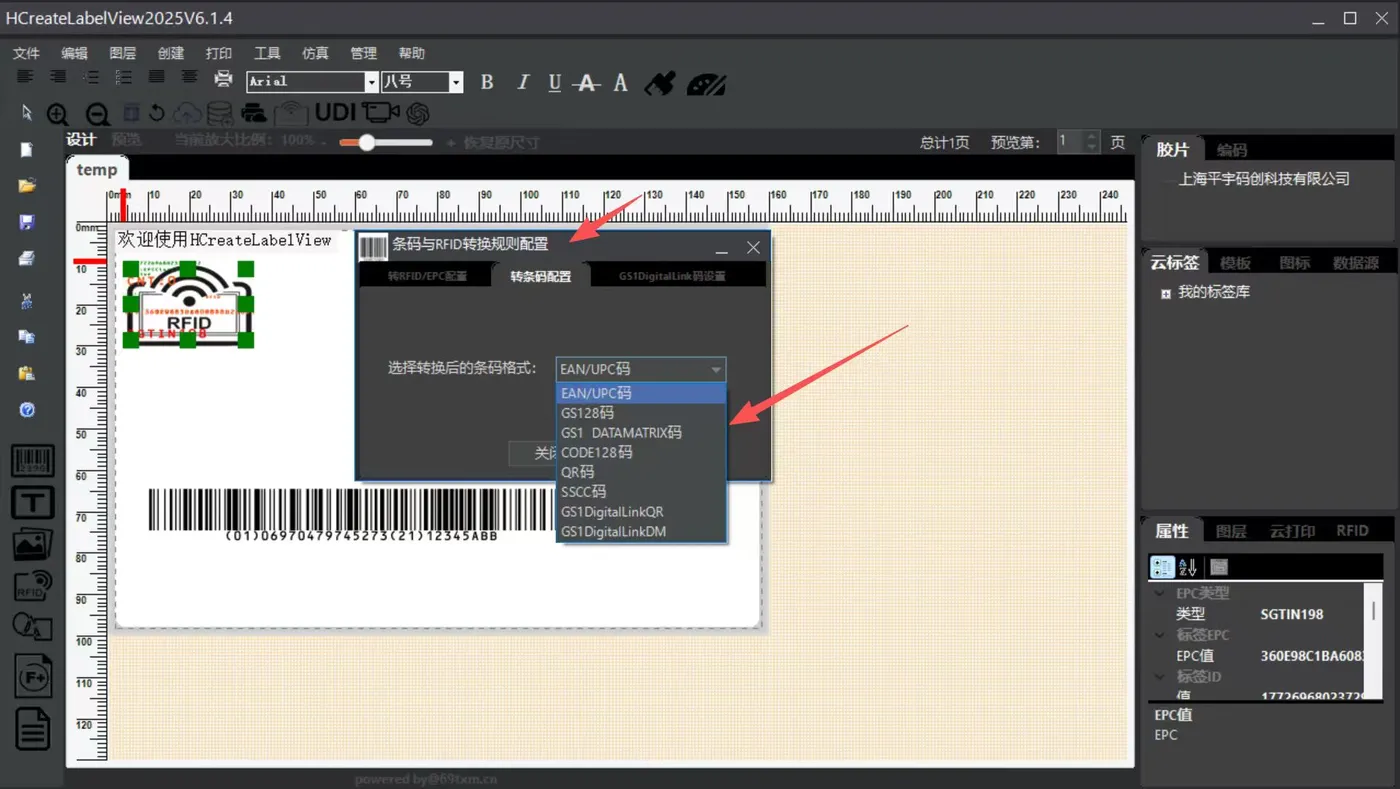Click the camera toolbar icon
This screenshot has width=1400, height=789.
380,113
